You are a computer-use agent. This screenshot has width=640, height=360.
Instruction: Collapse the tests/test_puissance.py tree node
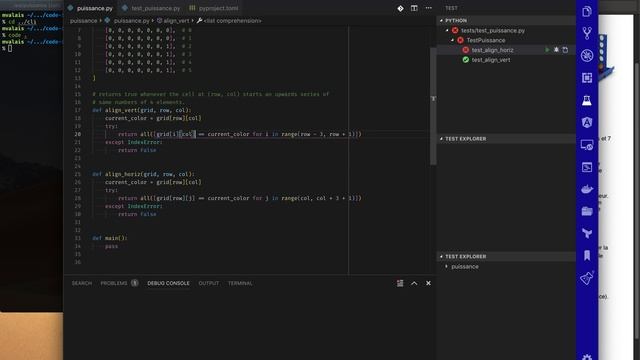(x=447, y=31)
